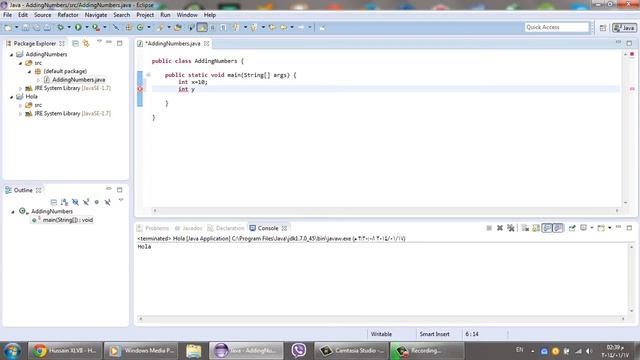The height and width of the screenshot is (360, 640).
Task: Toggle Hide Local Types in Outline
Action: click(x=107, y=202)
